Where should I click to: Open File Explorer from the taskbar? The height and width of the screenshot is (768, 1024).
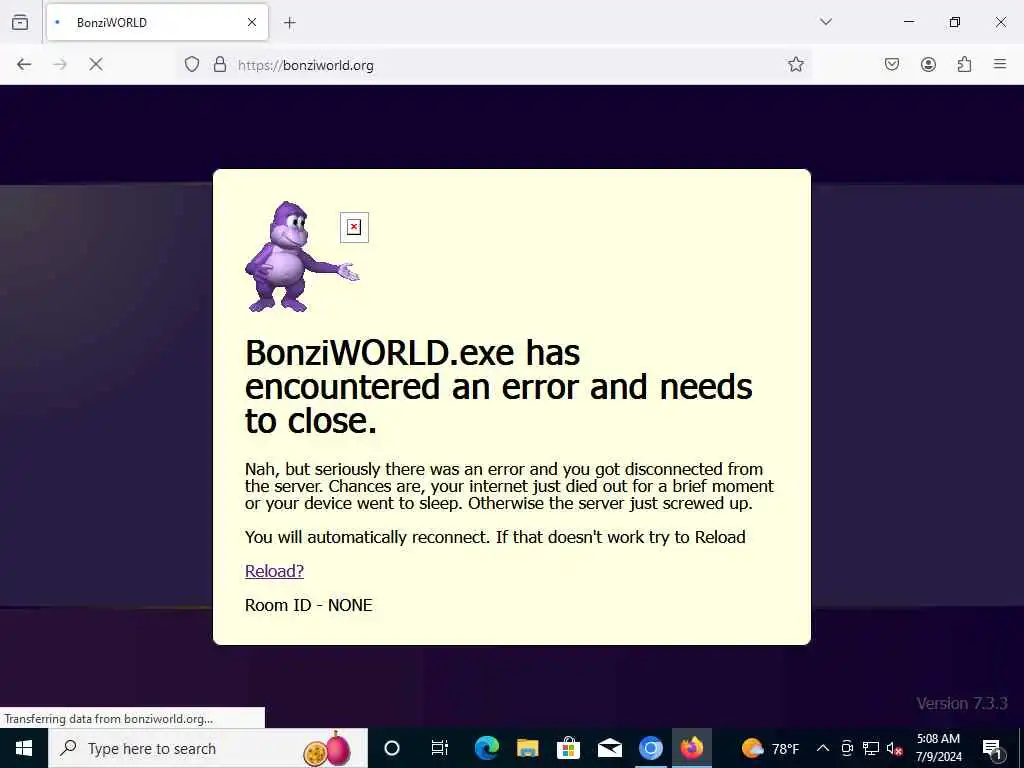tap(528, 748)
